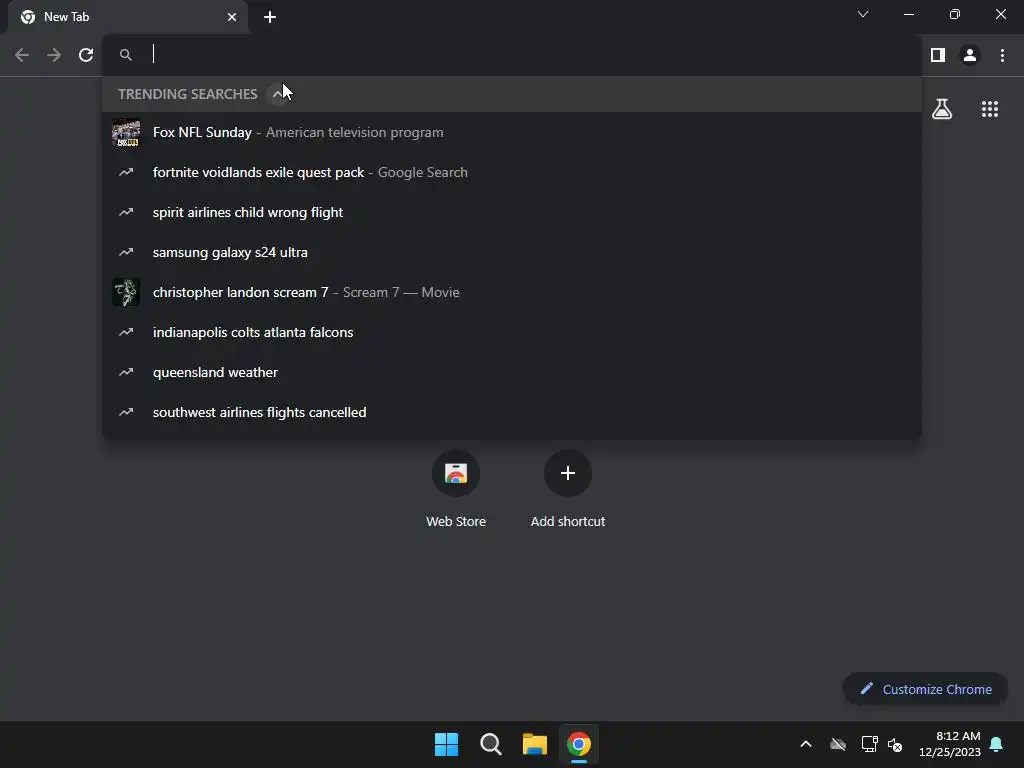The height and width of the screenshot is (768, 1024).
Task: Click the Fox NFL Sunday thumbnail
Action: pos(126,132)
